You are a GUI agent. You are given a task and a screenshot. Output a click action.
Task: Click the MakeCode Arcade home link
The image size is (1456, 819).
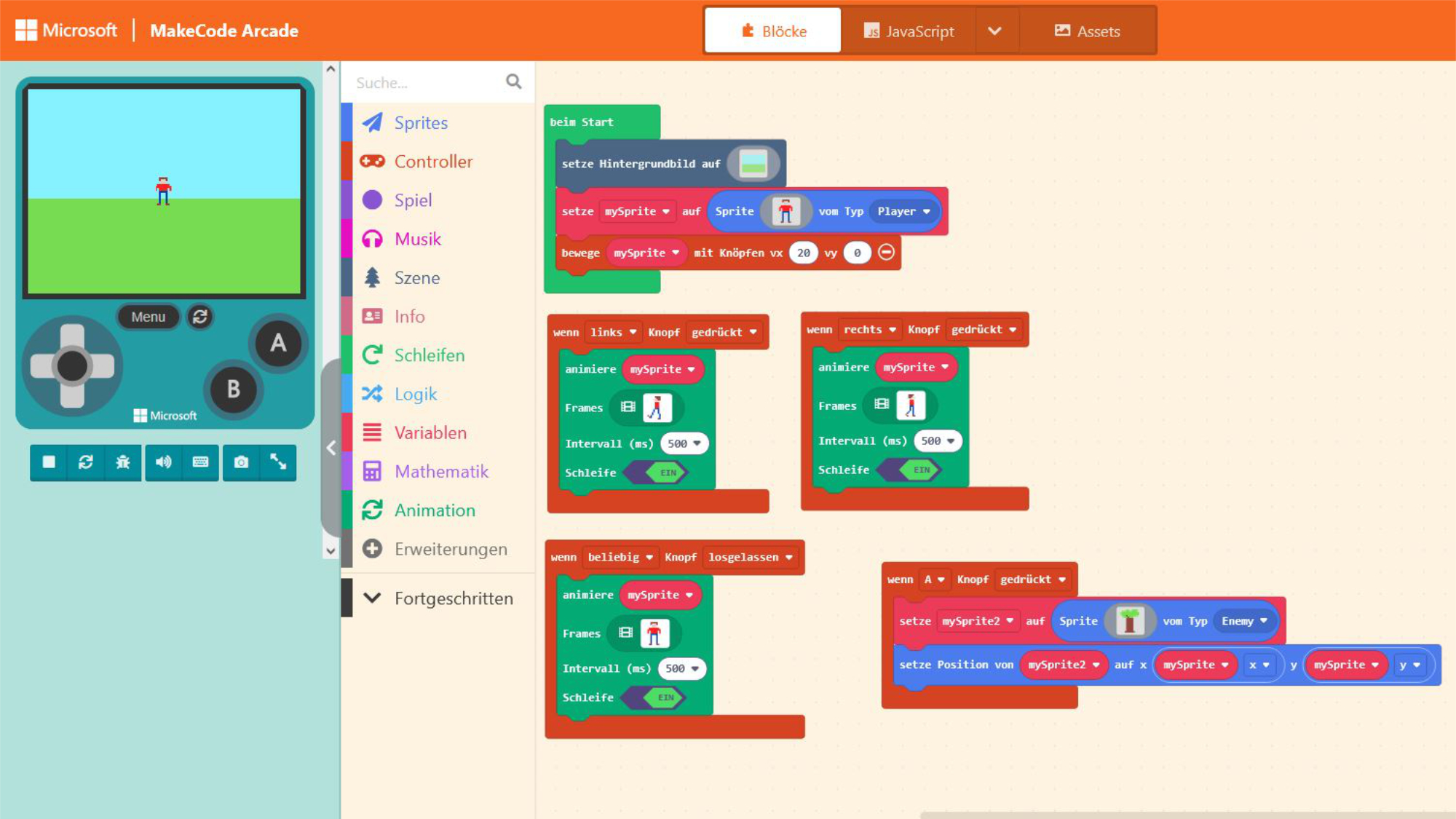click(x=224, y=31)
